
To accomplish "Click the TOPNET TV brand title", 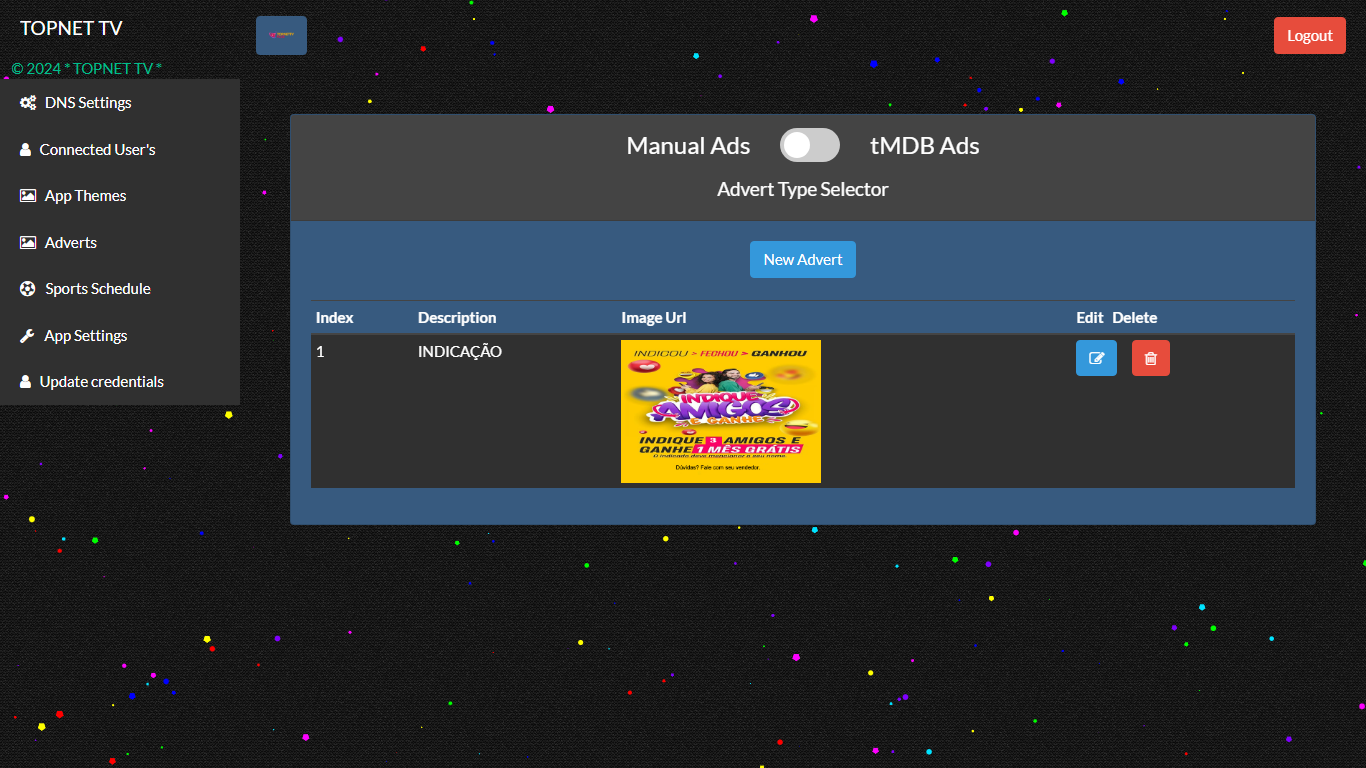I will pos(71,28).
